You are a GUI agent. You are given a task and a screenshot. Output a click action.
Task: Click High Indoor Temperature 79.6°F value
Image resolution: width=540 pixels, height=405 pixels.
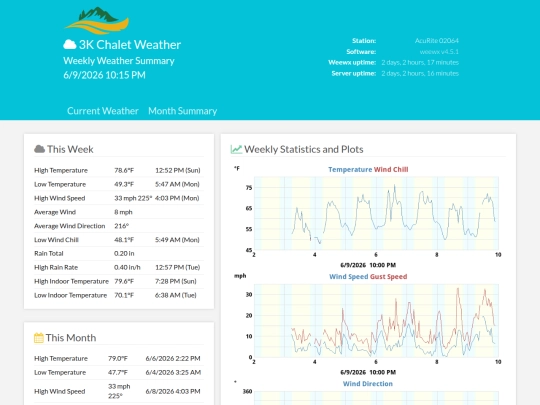(x=124, y=281)
